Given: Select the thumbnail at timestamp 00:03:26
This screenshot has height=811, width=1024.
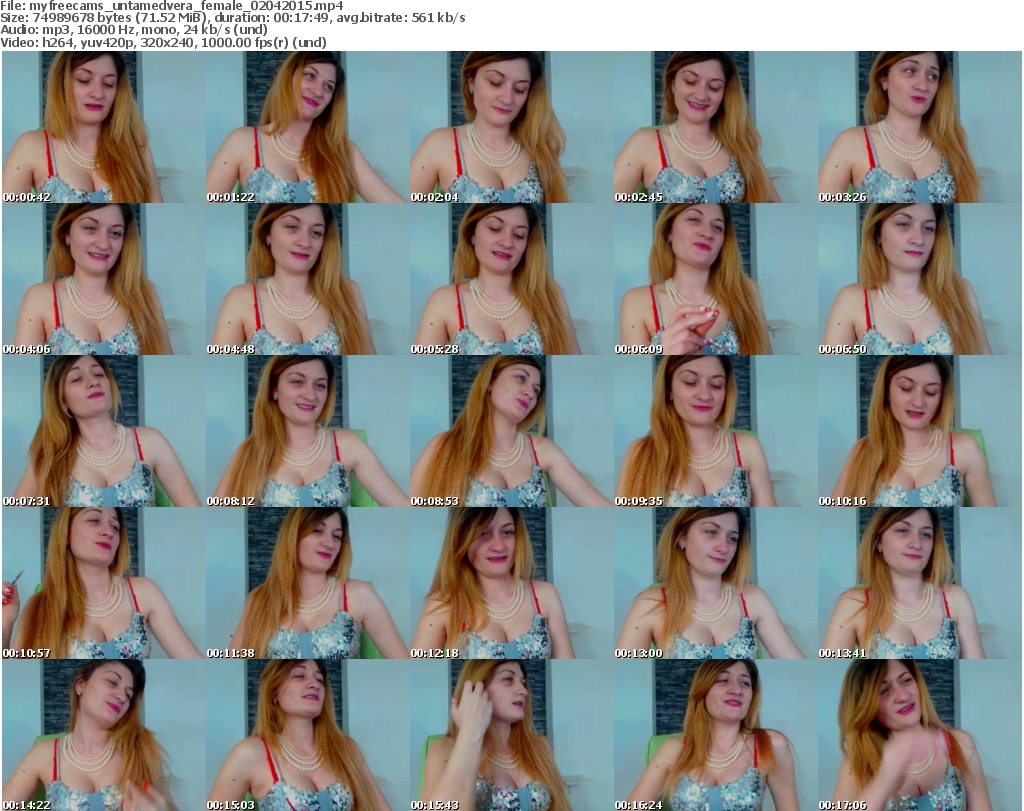Looking at the screenshot, I should [920, 127].
